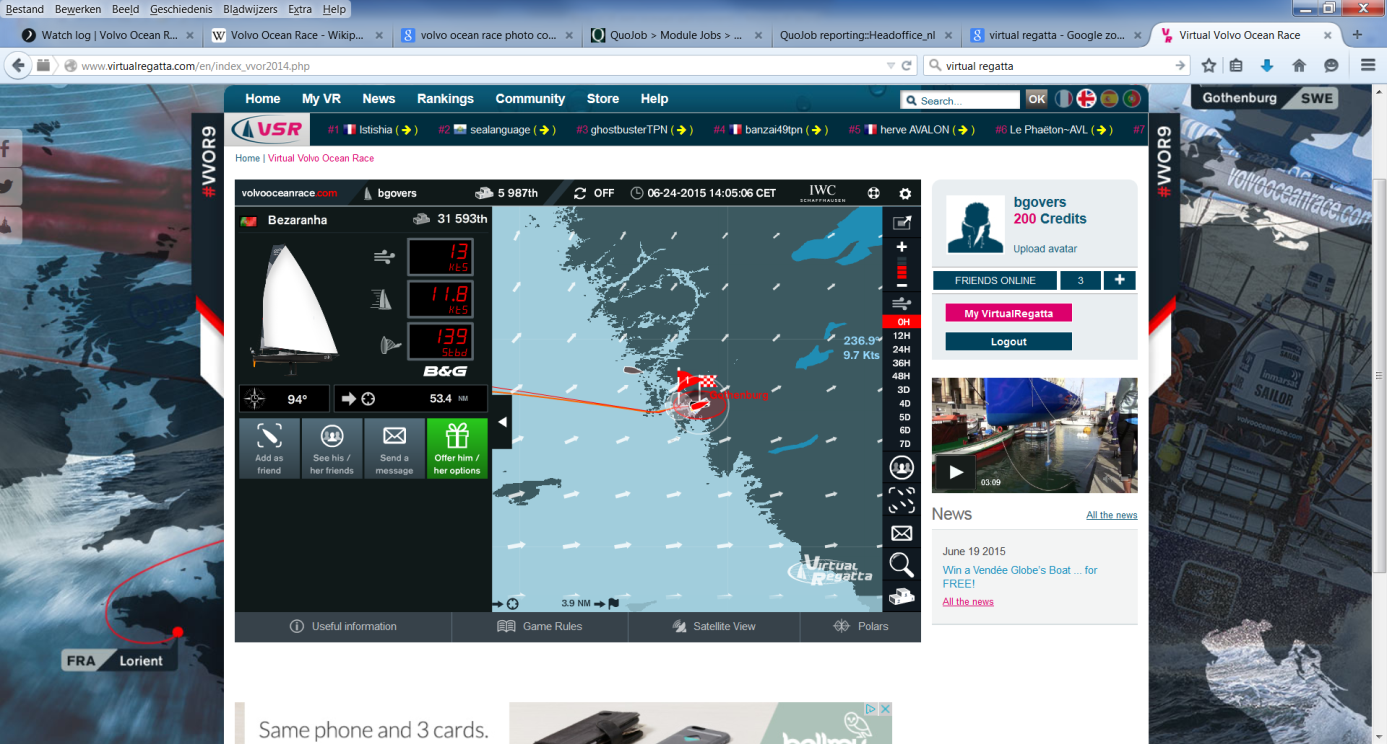
Task: Open Store navigation item
Action: [603, 99]
